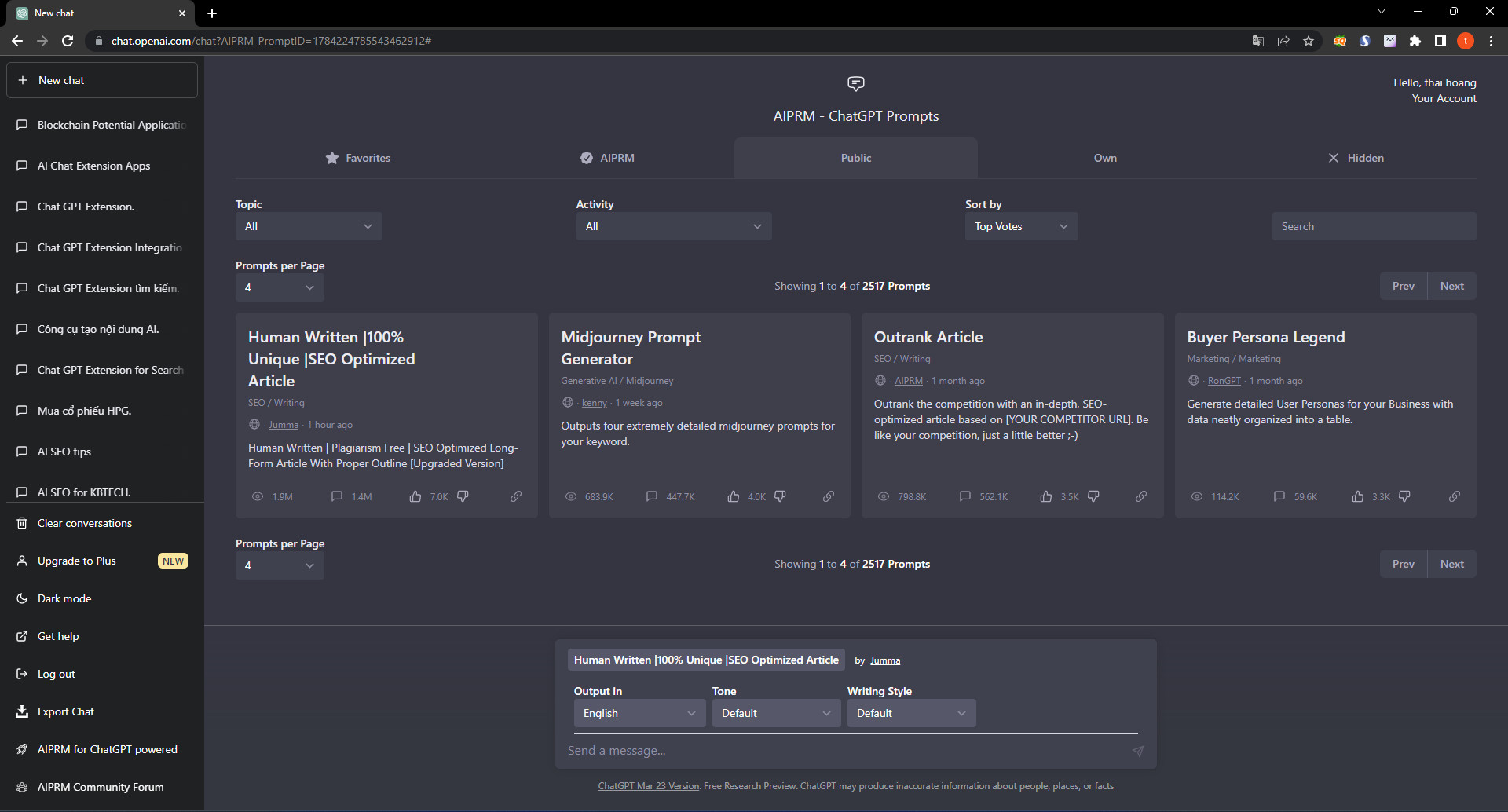This screenshot has height=812, width=1508.
Task: Switch to the Own prompts tab
Action: coord(1105,158)
